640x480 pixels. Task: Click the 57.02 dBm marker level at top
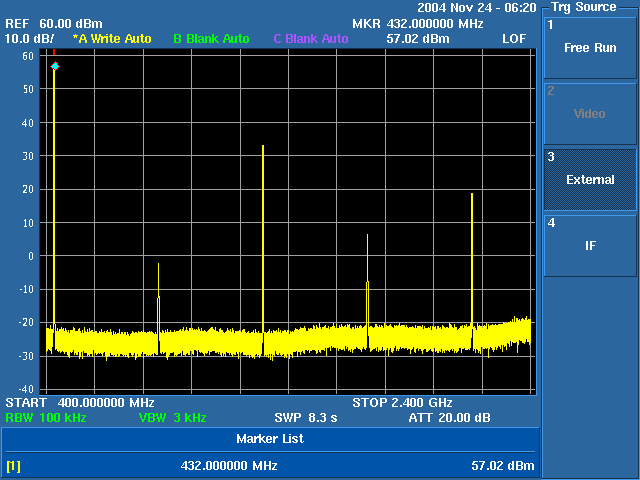click(x=418, y=39)
